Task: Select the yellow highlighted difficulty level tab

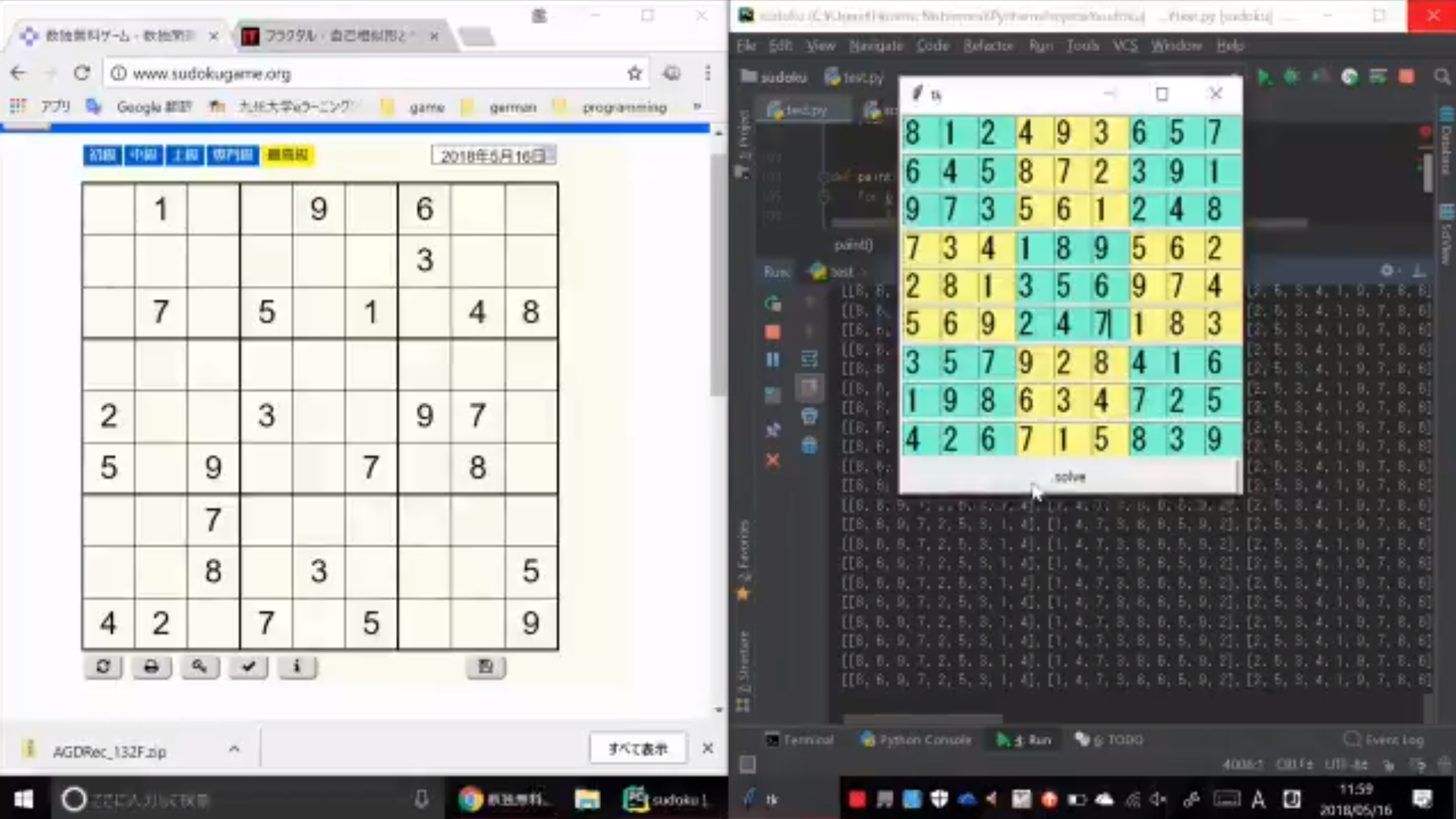Action: (288, 155)
